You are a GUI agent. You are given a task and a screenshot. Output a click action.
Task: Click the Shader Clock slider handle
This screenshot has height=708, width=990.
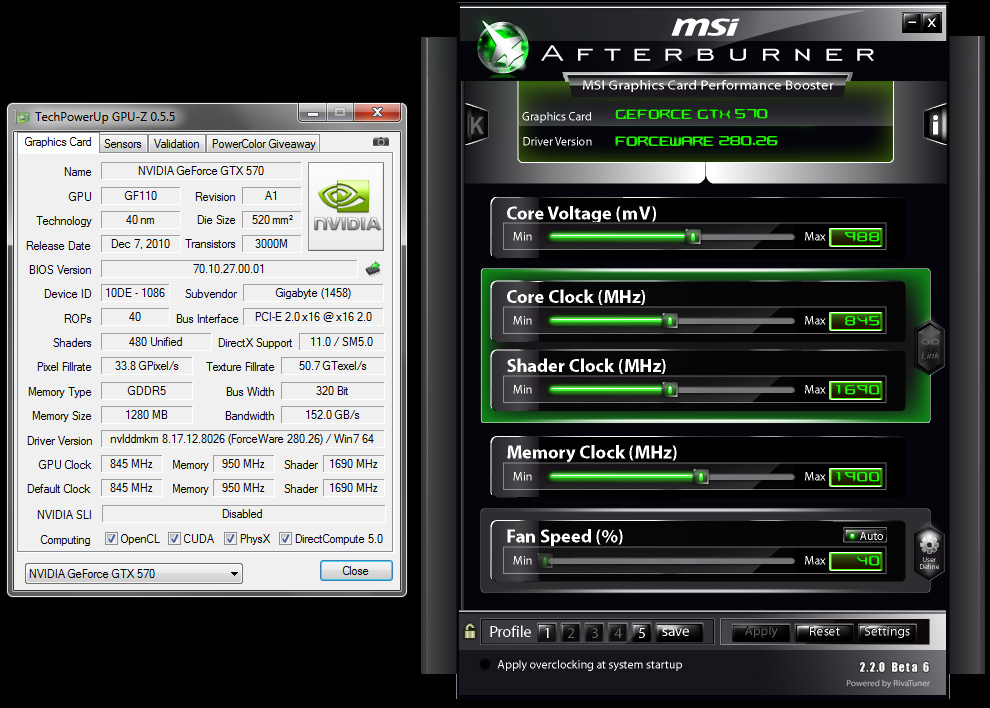pos(671,390)
